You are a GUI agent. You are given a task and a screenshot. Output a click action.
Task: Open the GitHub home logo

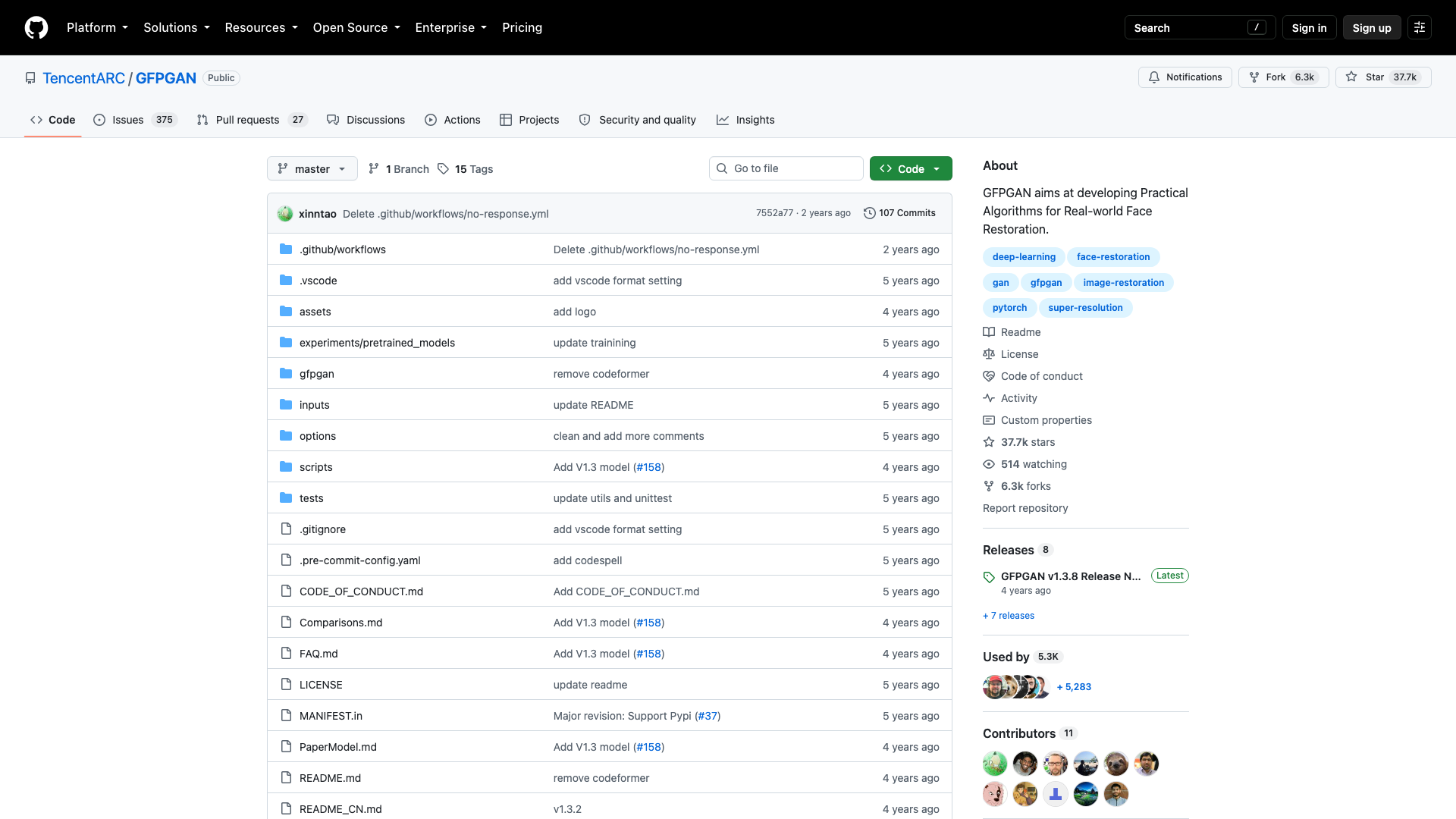[36, 28]
